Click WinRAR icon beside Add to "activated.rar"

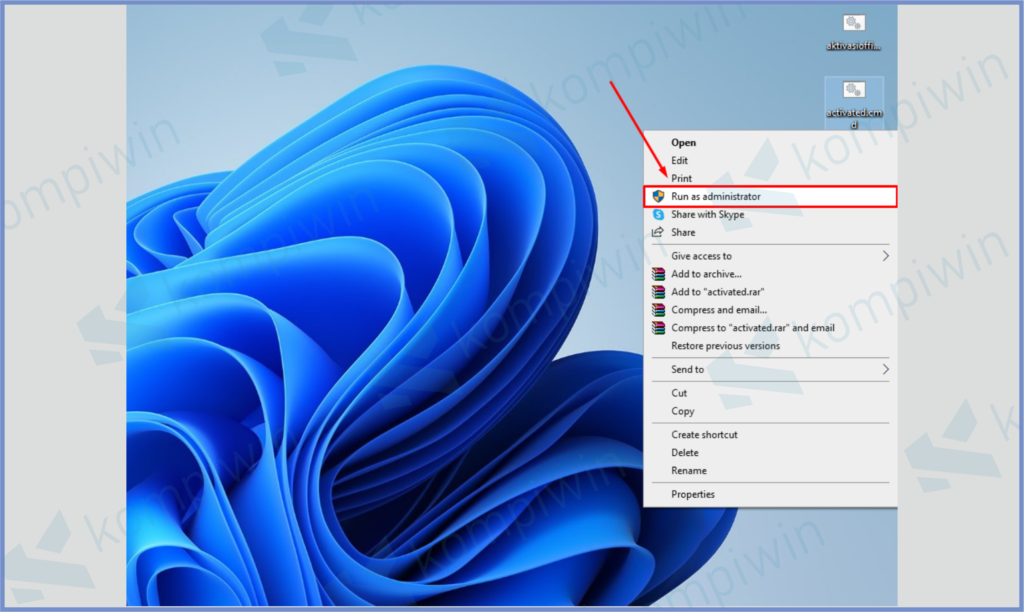pos(658,292)
